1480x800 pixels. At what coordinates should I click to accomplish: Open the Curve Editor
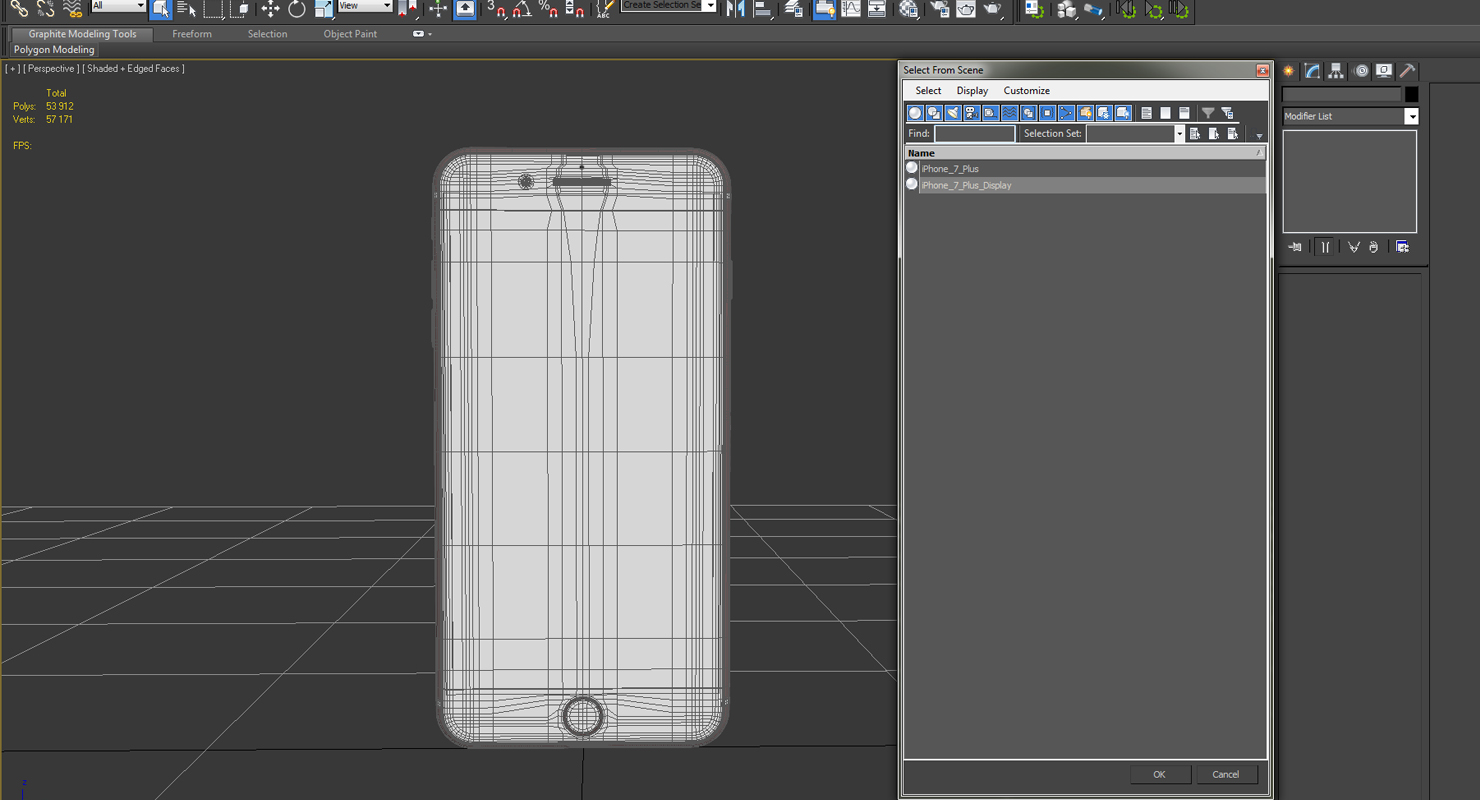pyautogui.click(x=851, y=9)
